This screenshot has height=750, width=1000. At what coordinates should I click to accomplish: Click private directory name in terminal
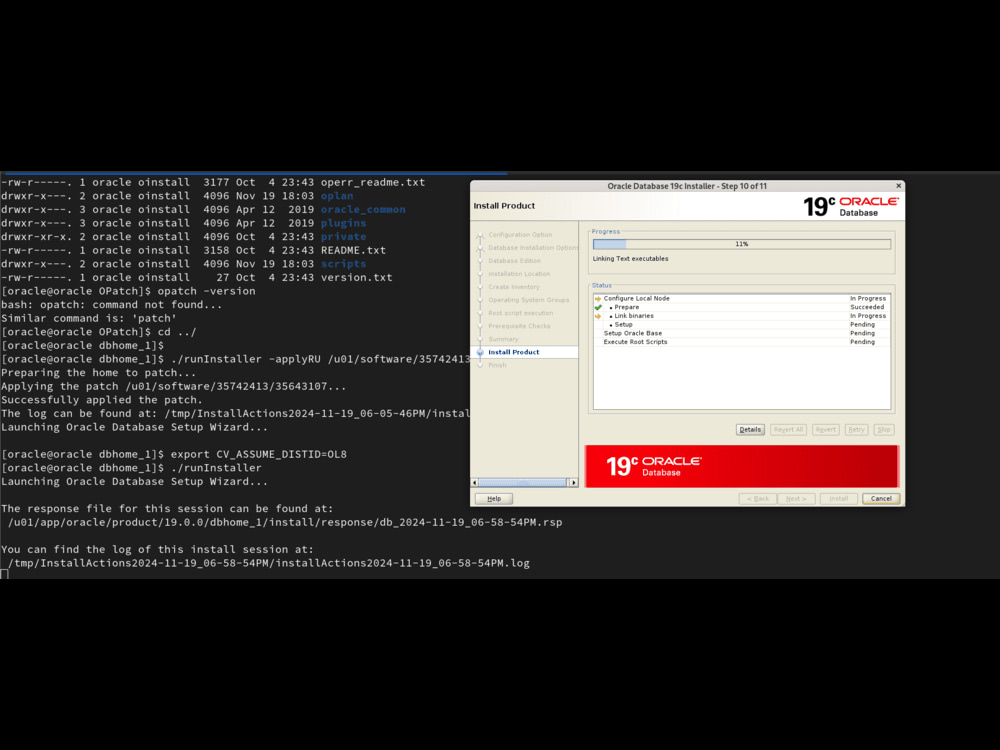tap(343, 237)
